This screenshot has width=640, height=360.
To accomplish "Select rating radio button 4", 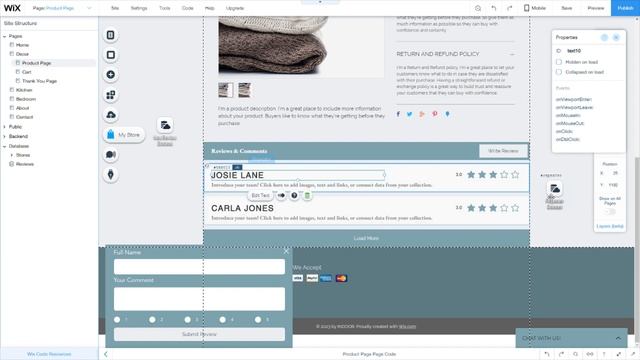I will pos(222,320).
